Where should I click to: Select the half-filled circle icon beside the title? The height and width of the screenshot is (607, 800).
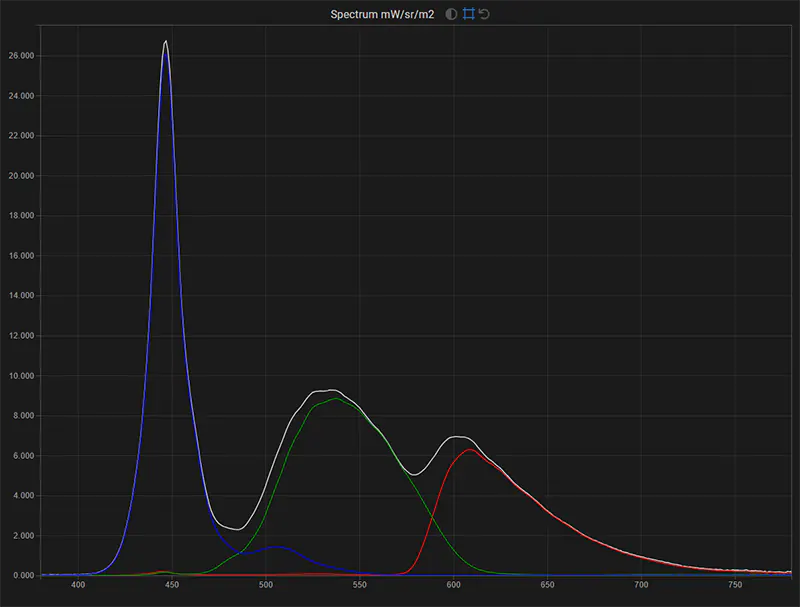(x=451, y=14)
